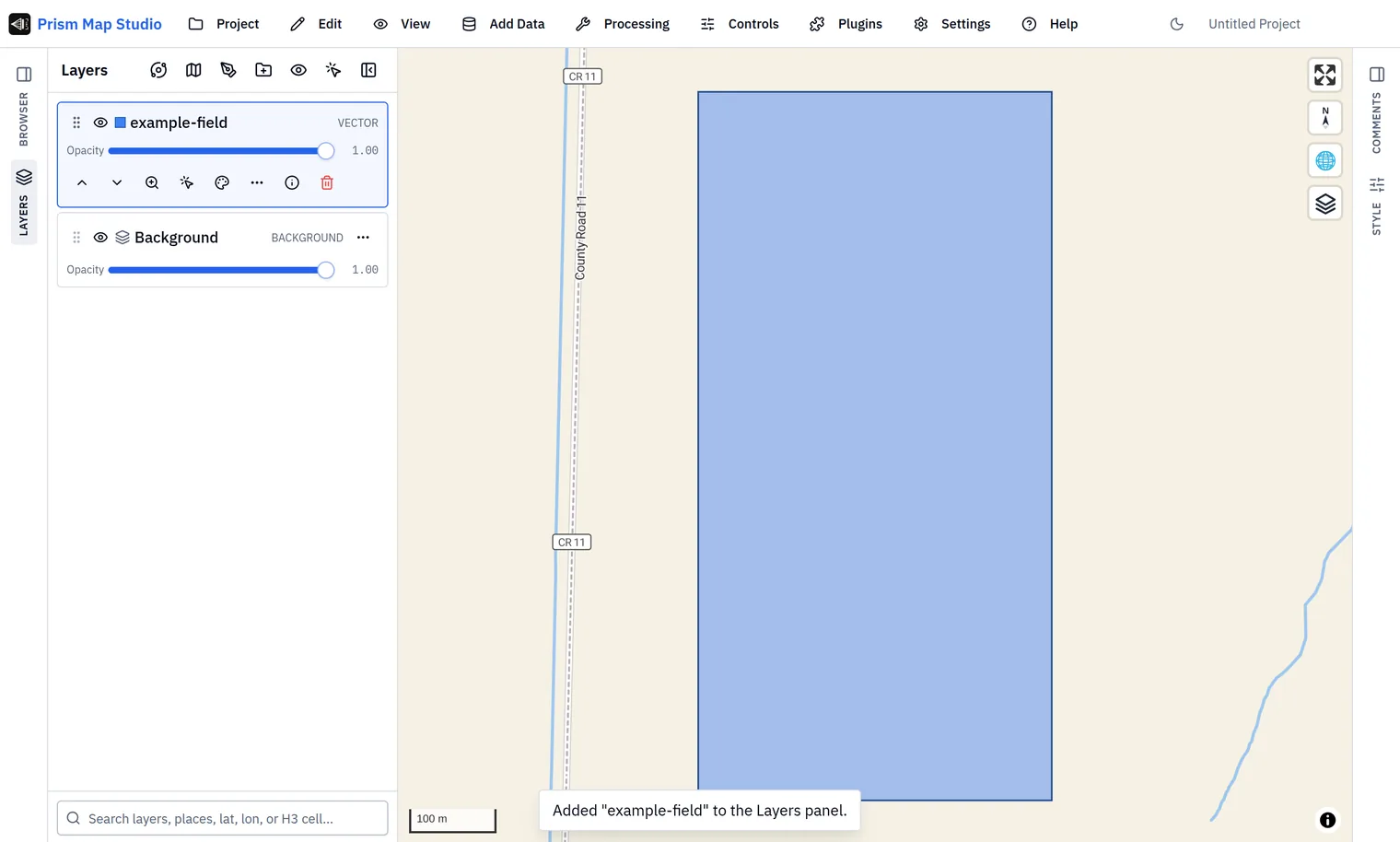This screenshot has height=842, width=1400.
Task: Open more options for Background layer
Action: (x=363, y=238)
